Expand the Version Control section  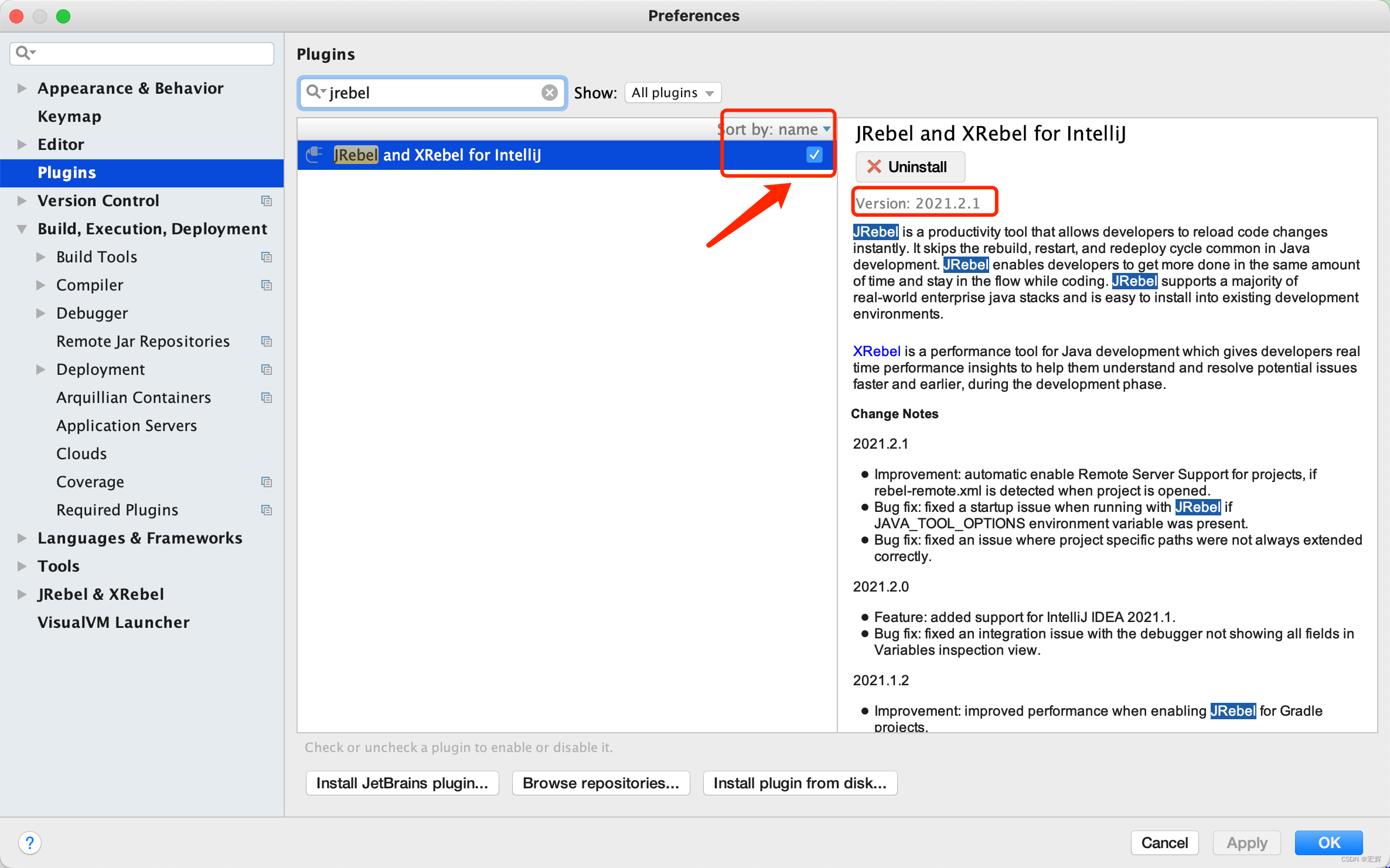click(22, 201)
